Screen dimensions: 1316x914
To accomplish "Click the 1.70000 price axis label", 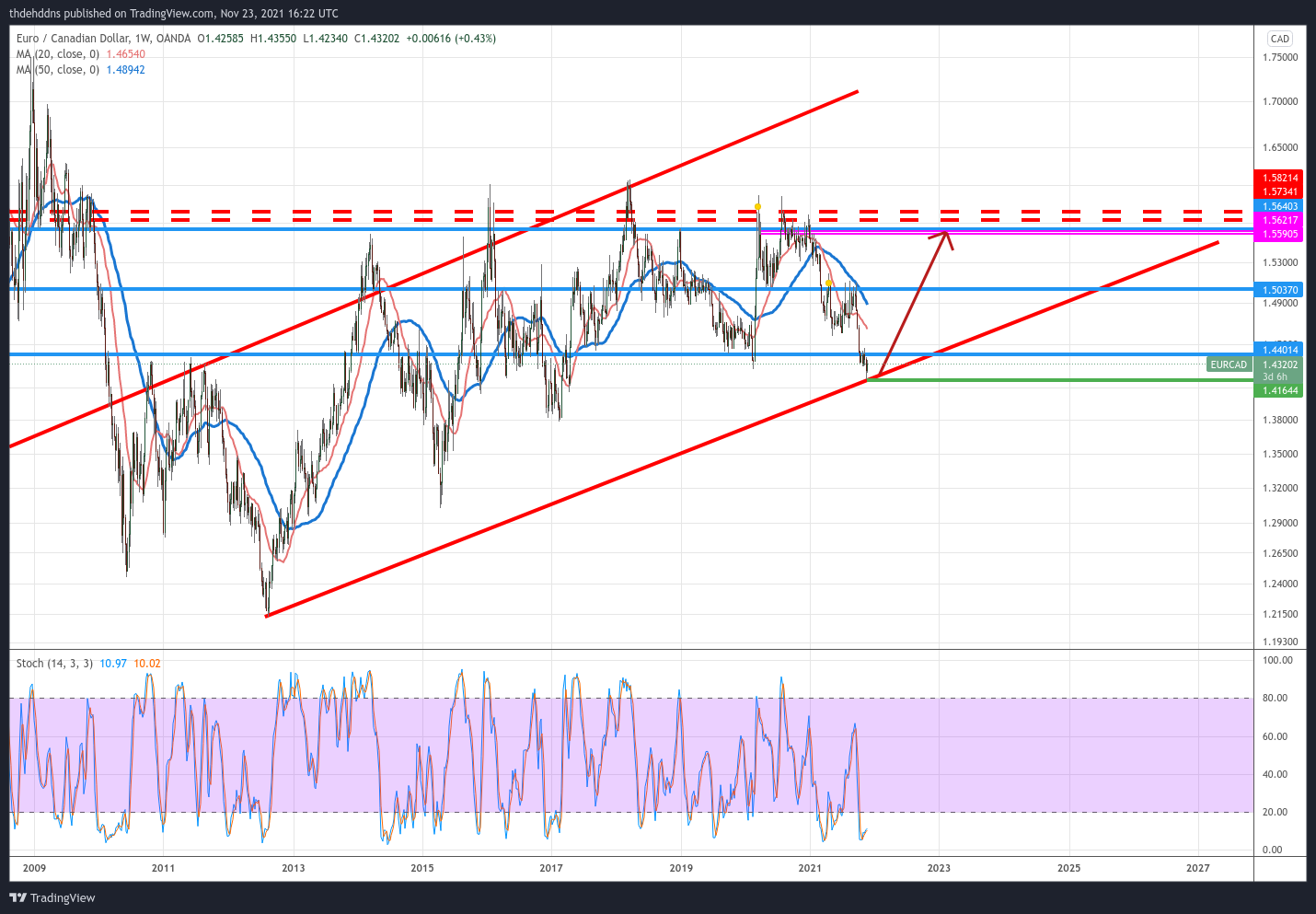I will click(x=1280, y=101).
